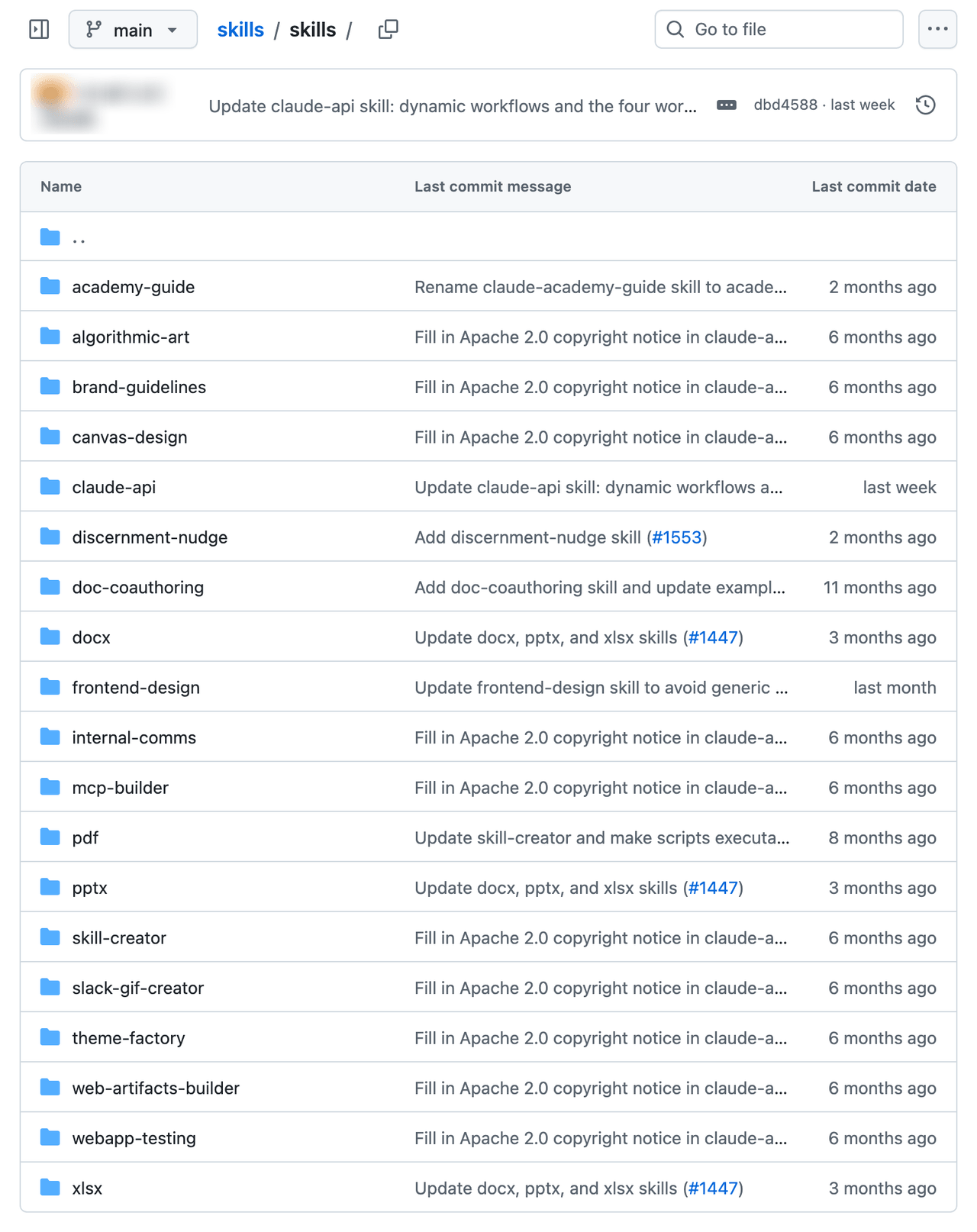The width and height of the screenshot is (977, 1232).
Task: Open the pdf row's 'Update skill-creator' commit message
Action: click(x=602, y=837)
